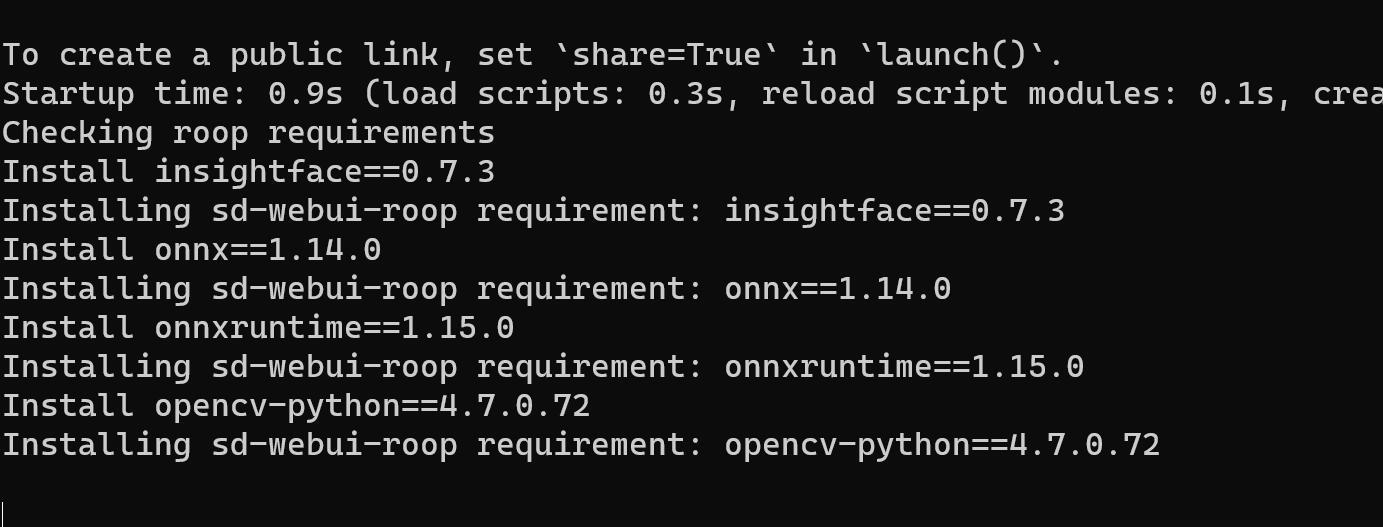Click 'sd-webui-roop' in the opencv-python requirement line
The width and height of the screenshot is (1383, 527).
point(334,445)
